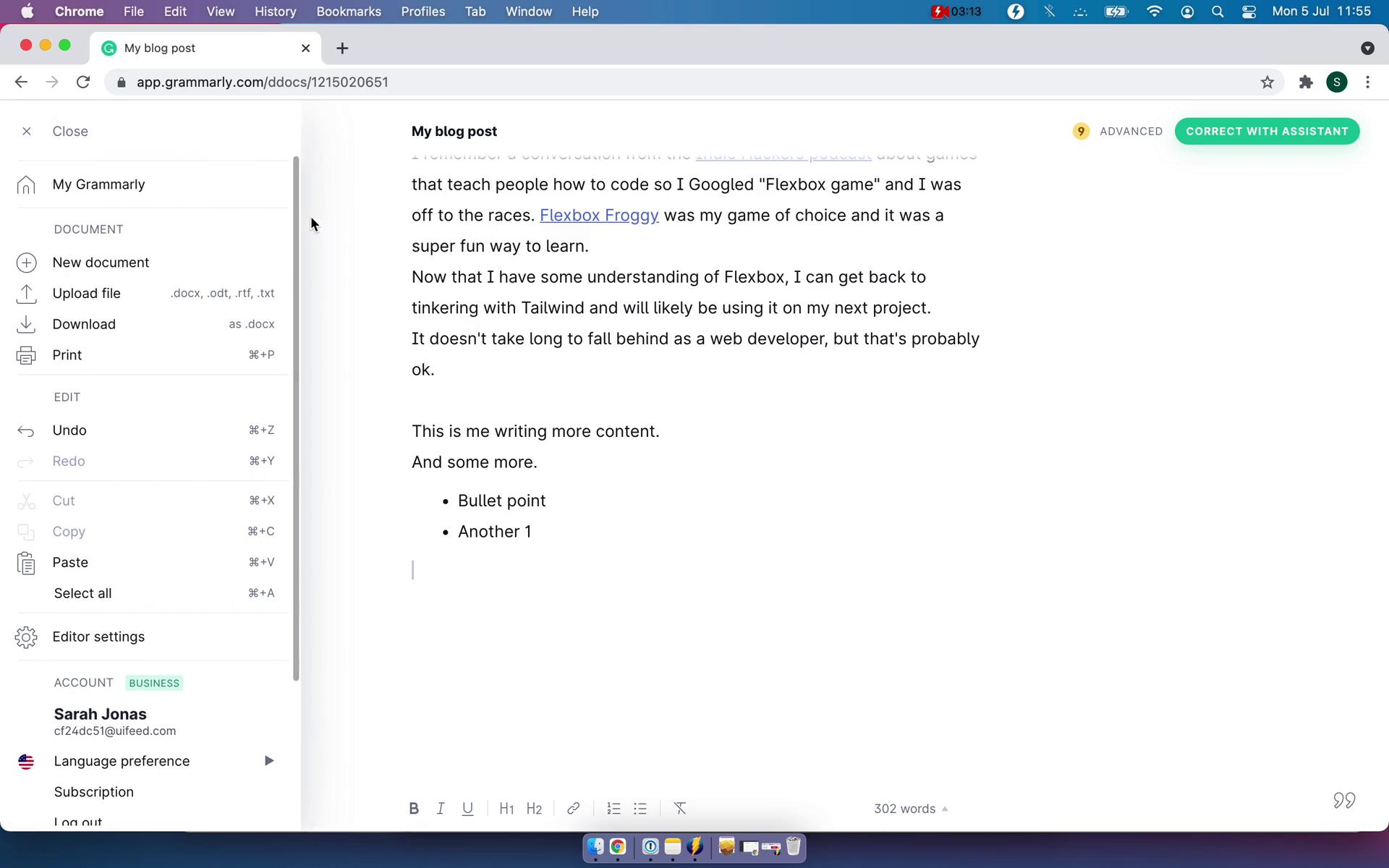Click the New document plus icon
Viewport: 1389px width, 868px height.
click(x=26, y=263)
